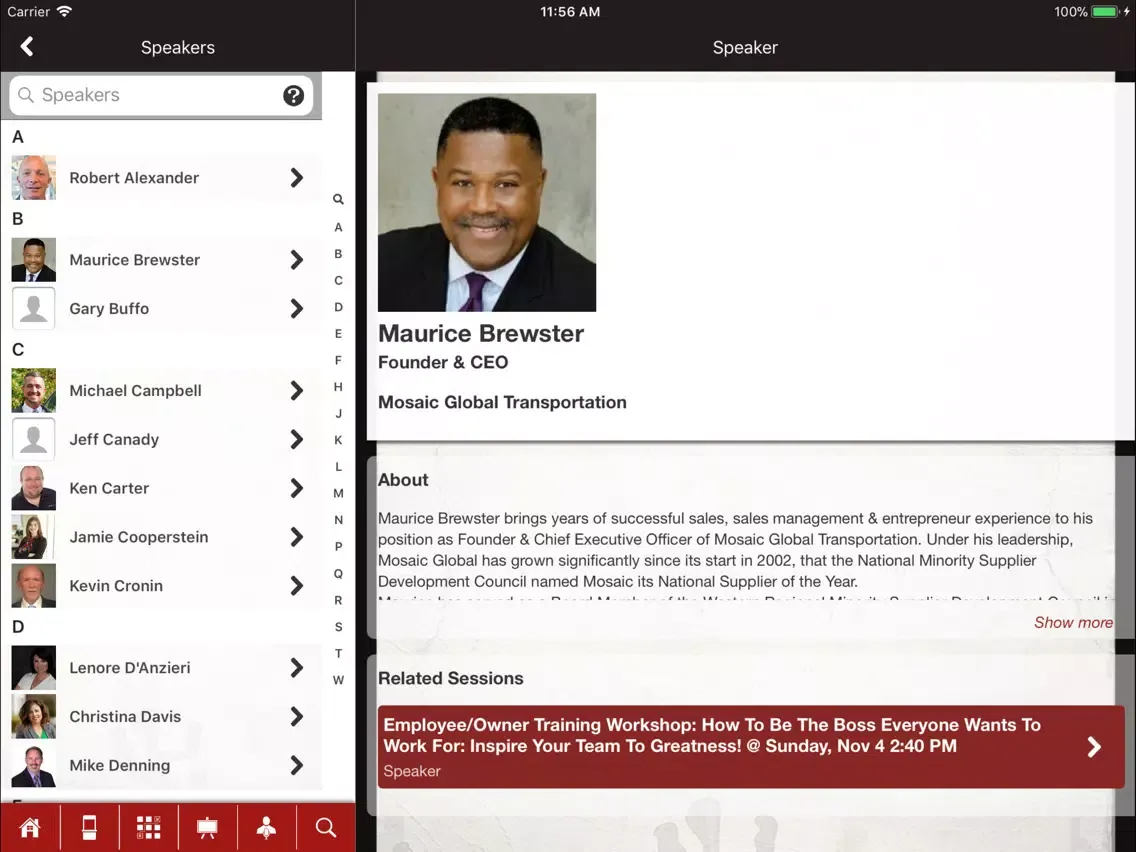Image resolution: width=1136 pixels, height=852 pixels.
Task: Open Kevin Cronin's row chevron
Action: (x=296, y=586)
